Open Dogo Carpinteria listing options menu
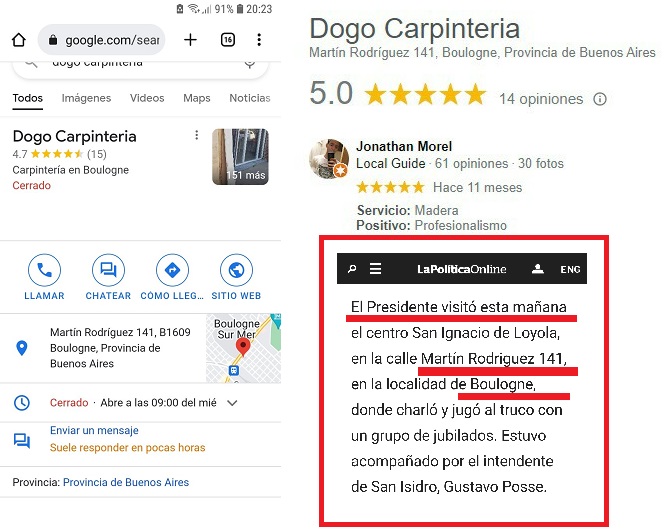The height and width of the screenshot is (530, 666). tap(196, 135)
